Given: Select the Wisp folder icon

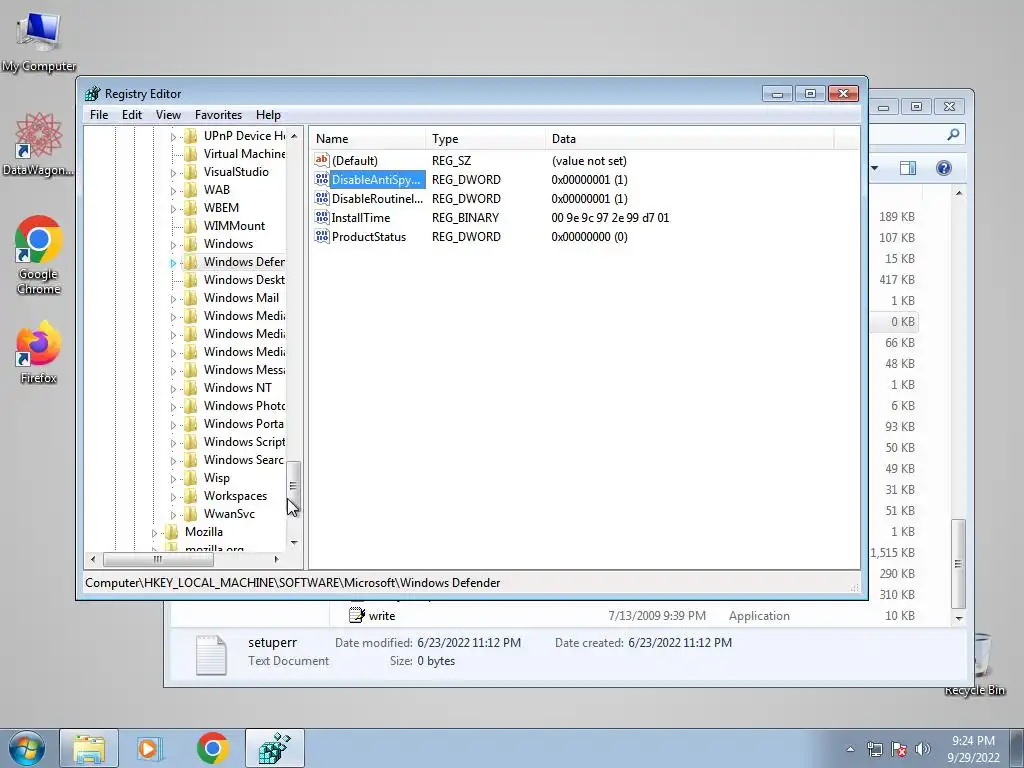Looking at the screenshot, I should point(191,478).
